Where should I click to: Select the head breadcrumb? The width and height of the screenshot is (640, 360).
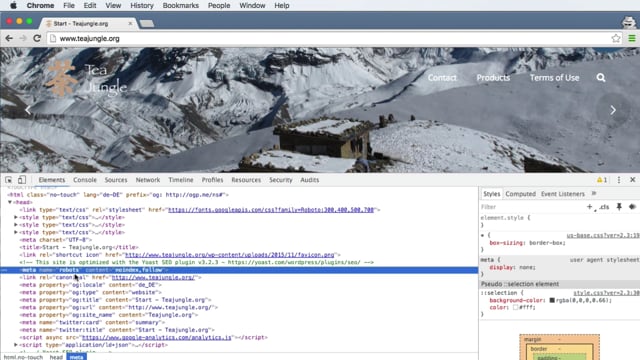56,357
